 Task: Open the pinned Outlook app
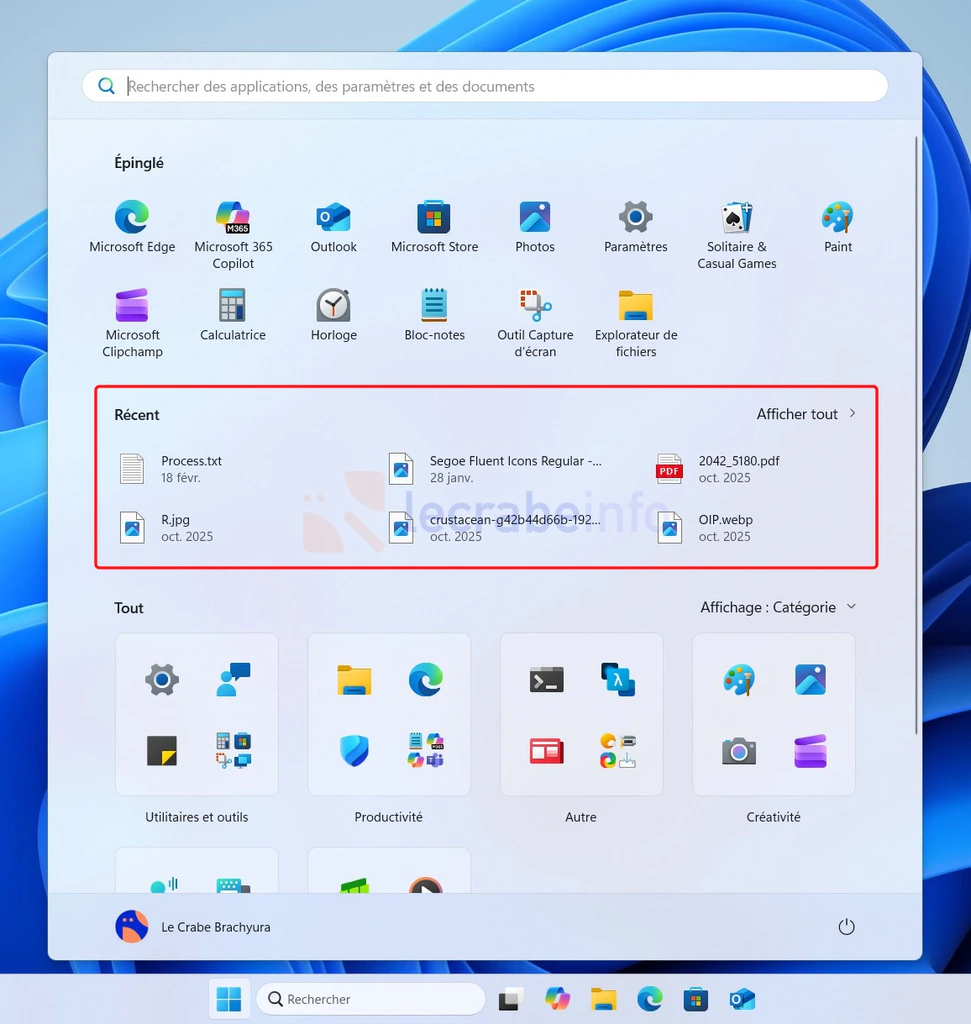[x=334, y=227]
